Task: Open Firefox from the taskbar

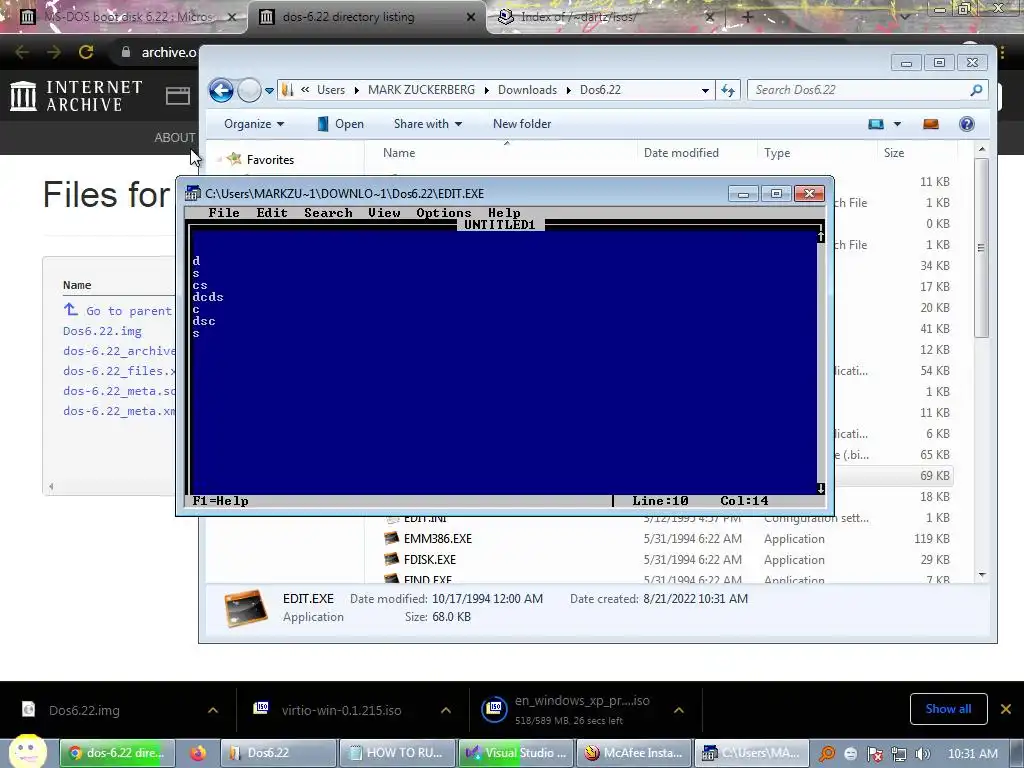Action: pos(197,753)
